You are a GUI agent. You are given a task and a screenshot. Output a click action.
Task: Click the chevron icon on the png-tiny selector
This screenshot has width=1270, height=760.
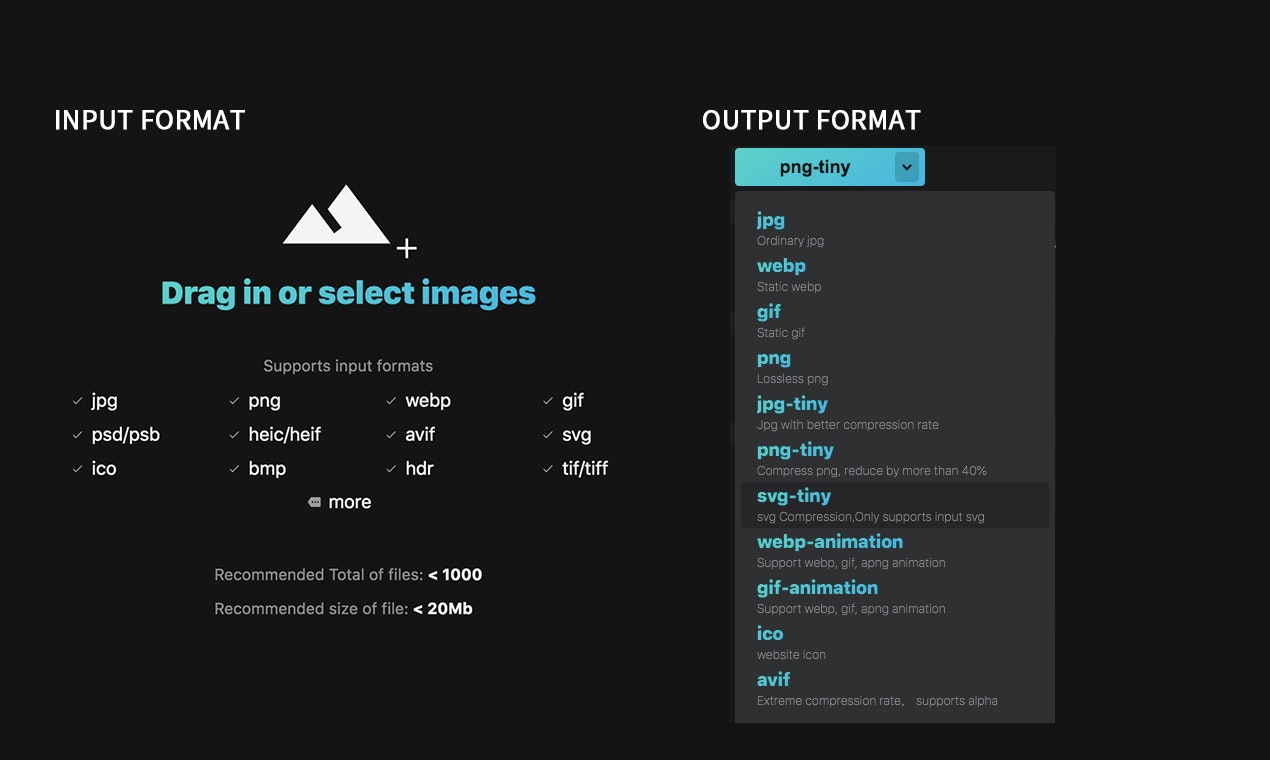click(x=907, y=167)
